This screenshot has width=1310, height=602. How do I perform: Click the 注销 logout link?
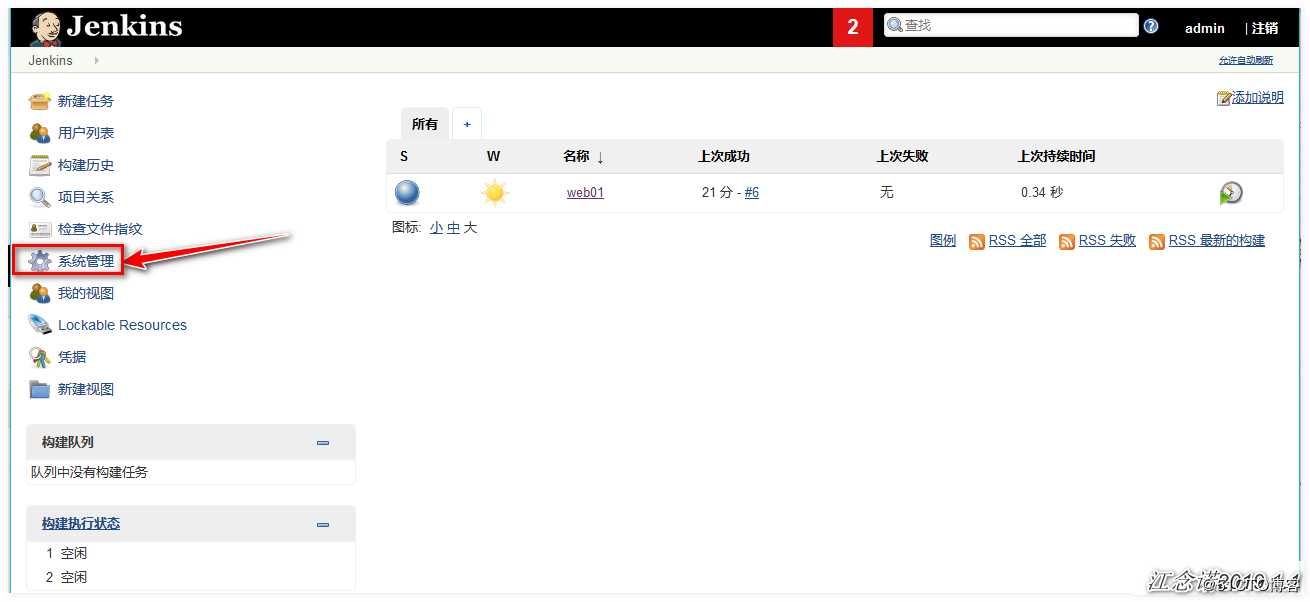(x=1265, y=28)
